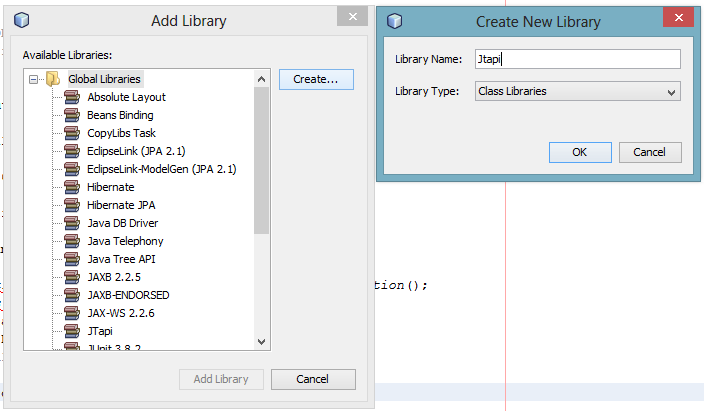Image resolution: width=704 pixels, height=411 pixels.
Task: Click the CopyLibs Task library icon
Action: 72,133
